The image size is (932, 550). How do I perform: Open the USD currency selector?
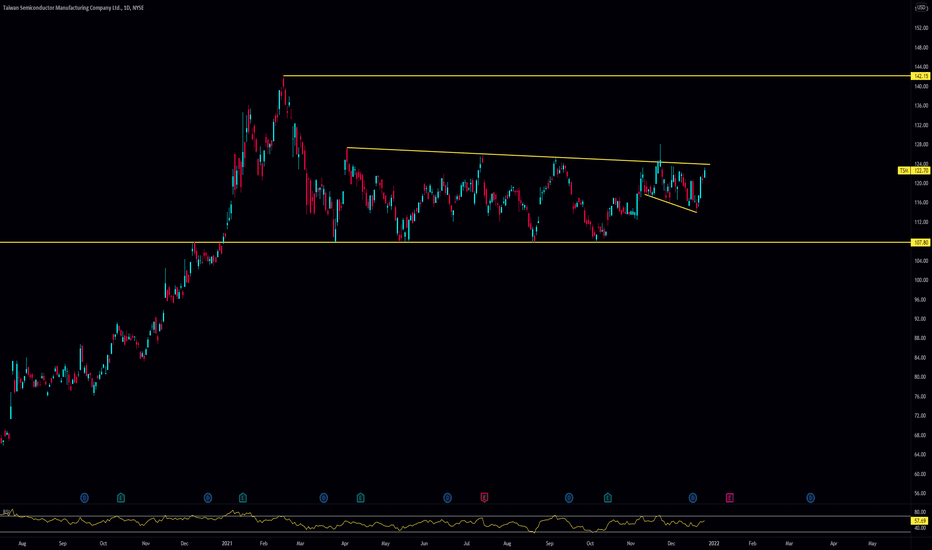coord(921,8)
